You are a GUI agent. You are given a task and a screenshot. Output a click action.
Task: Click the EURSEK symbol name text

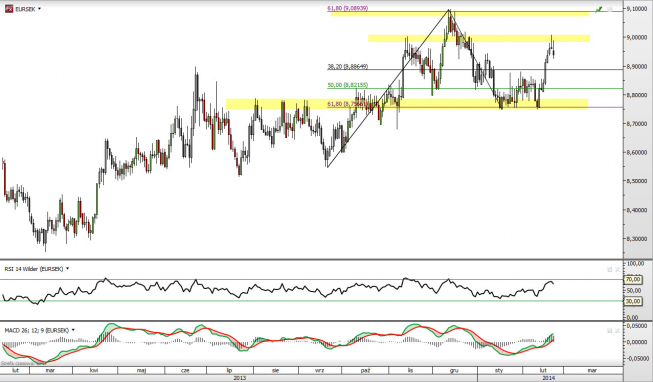(25, 9)
